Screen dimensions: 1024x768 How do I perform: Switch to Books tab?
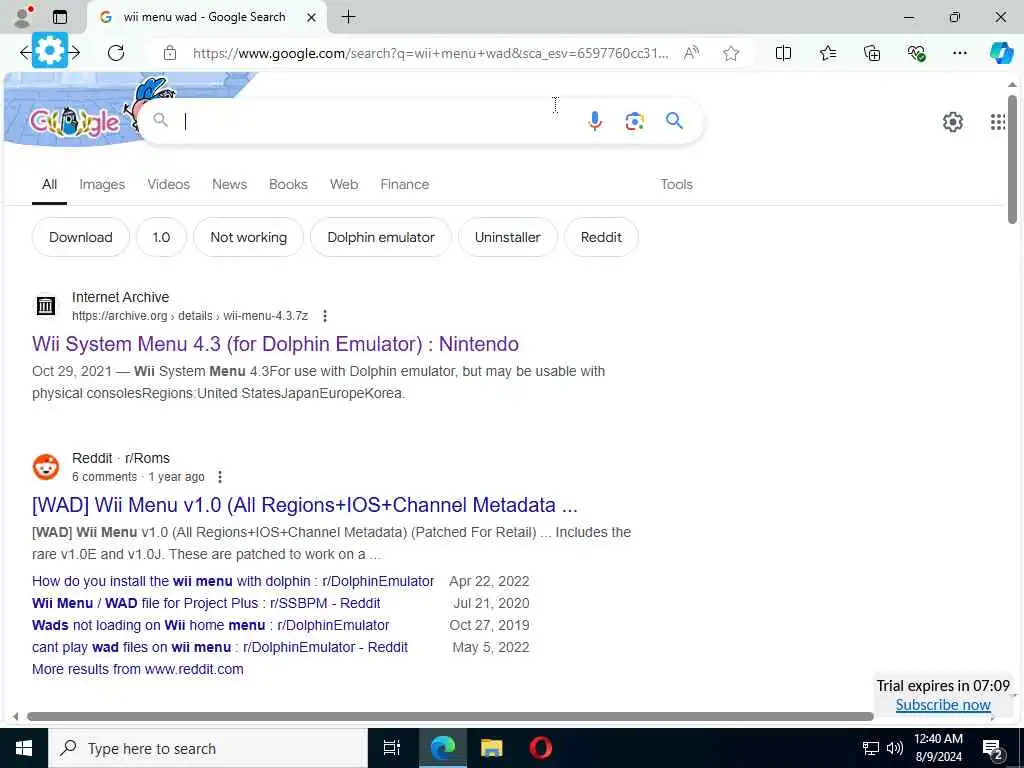coord(288,184)
